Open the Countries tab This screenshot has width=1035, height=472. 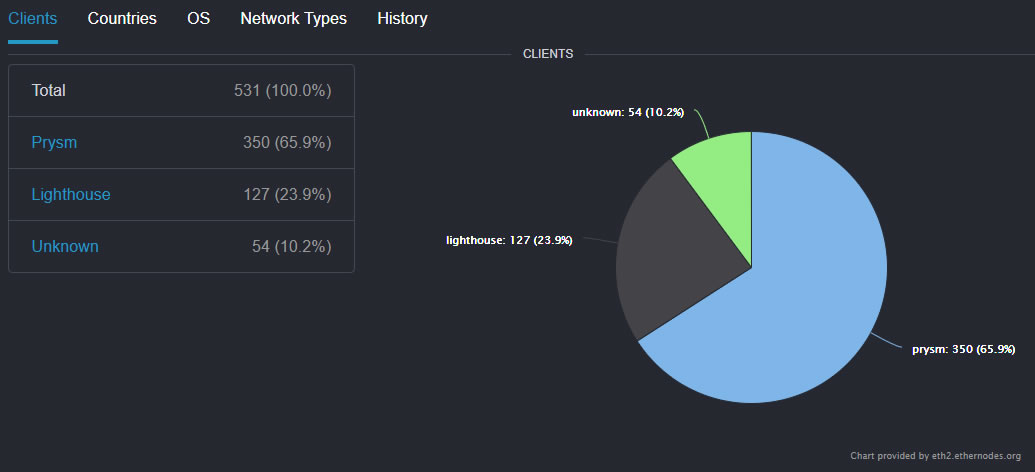(x=122, y=18)
